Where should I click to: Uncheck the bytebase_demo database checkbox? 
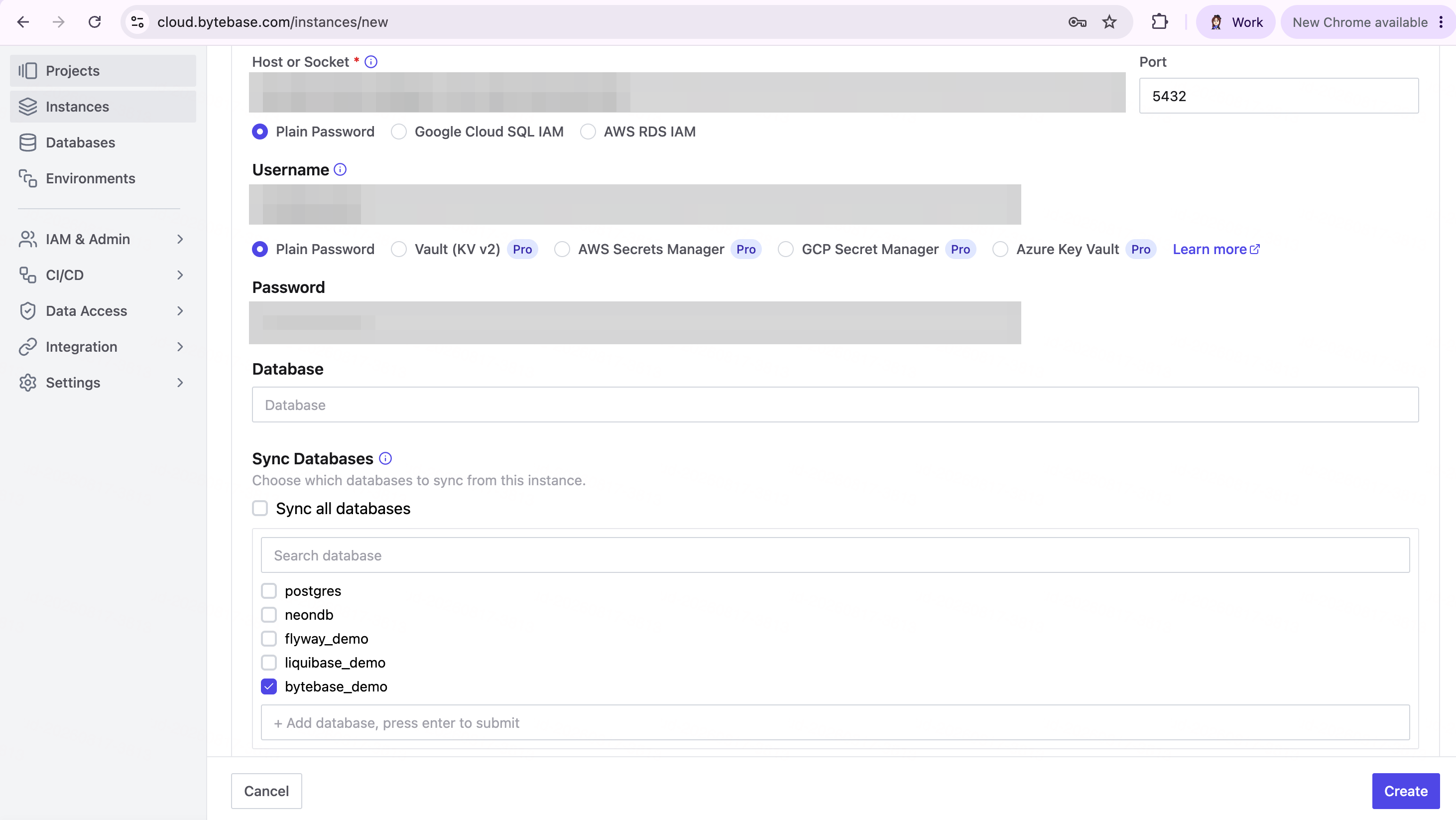pyautogui.click(x=269, y=686)
